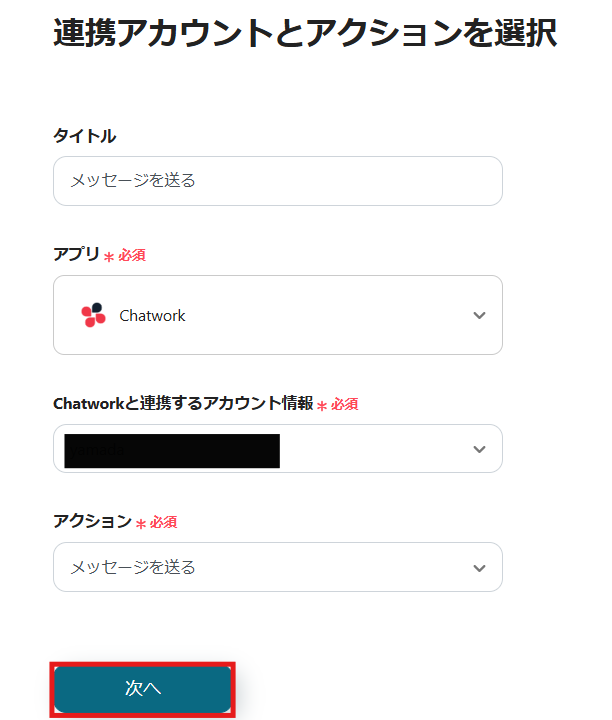Expand the アプリ dropdown chevron
Image resolution: width=612 pixels, height=720 pixels.
coord(479,315)
